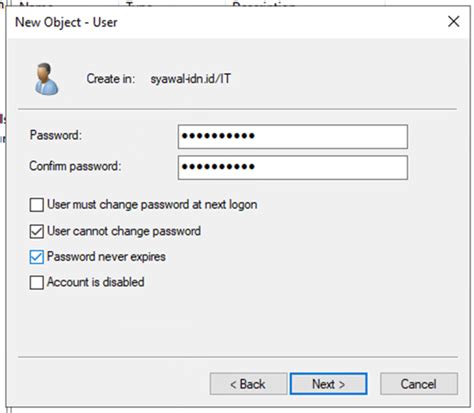
Task: Click the Confirm password label text
Action: pyautogui.click(x=75, y=166)
